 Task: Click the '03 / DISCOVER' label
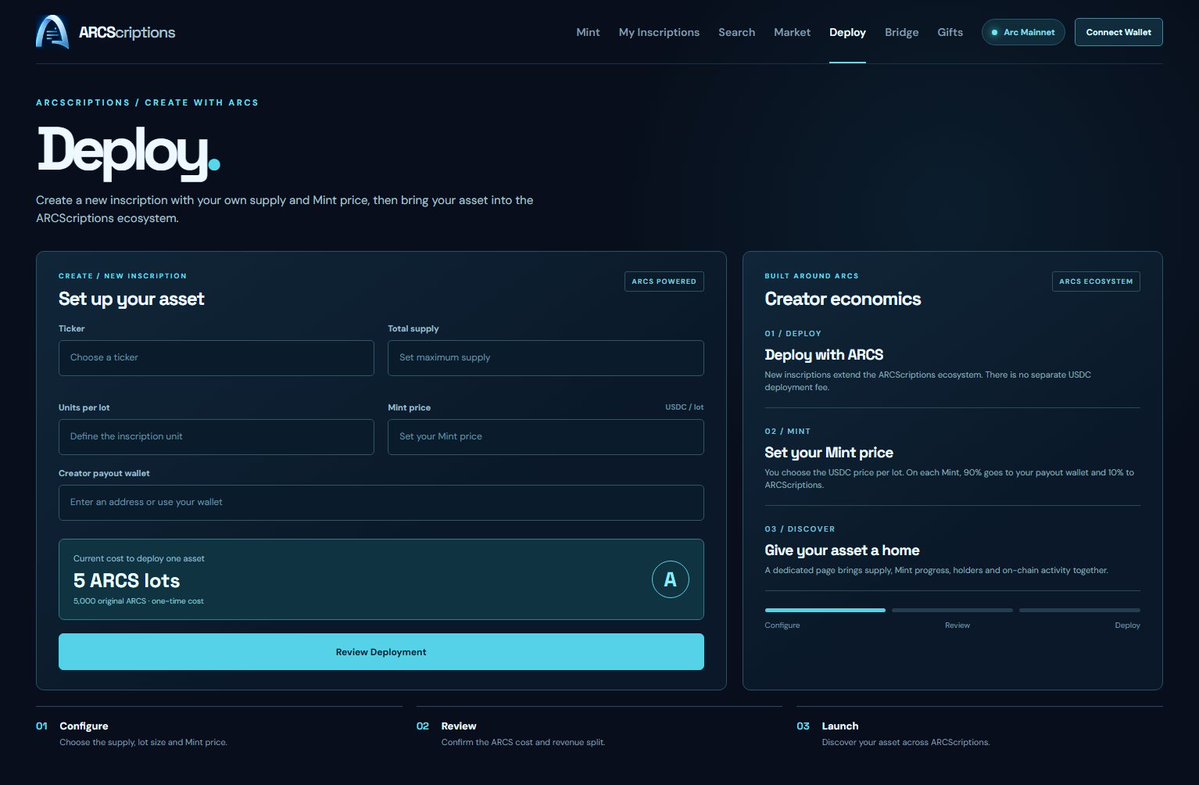799,529
